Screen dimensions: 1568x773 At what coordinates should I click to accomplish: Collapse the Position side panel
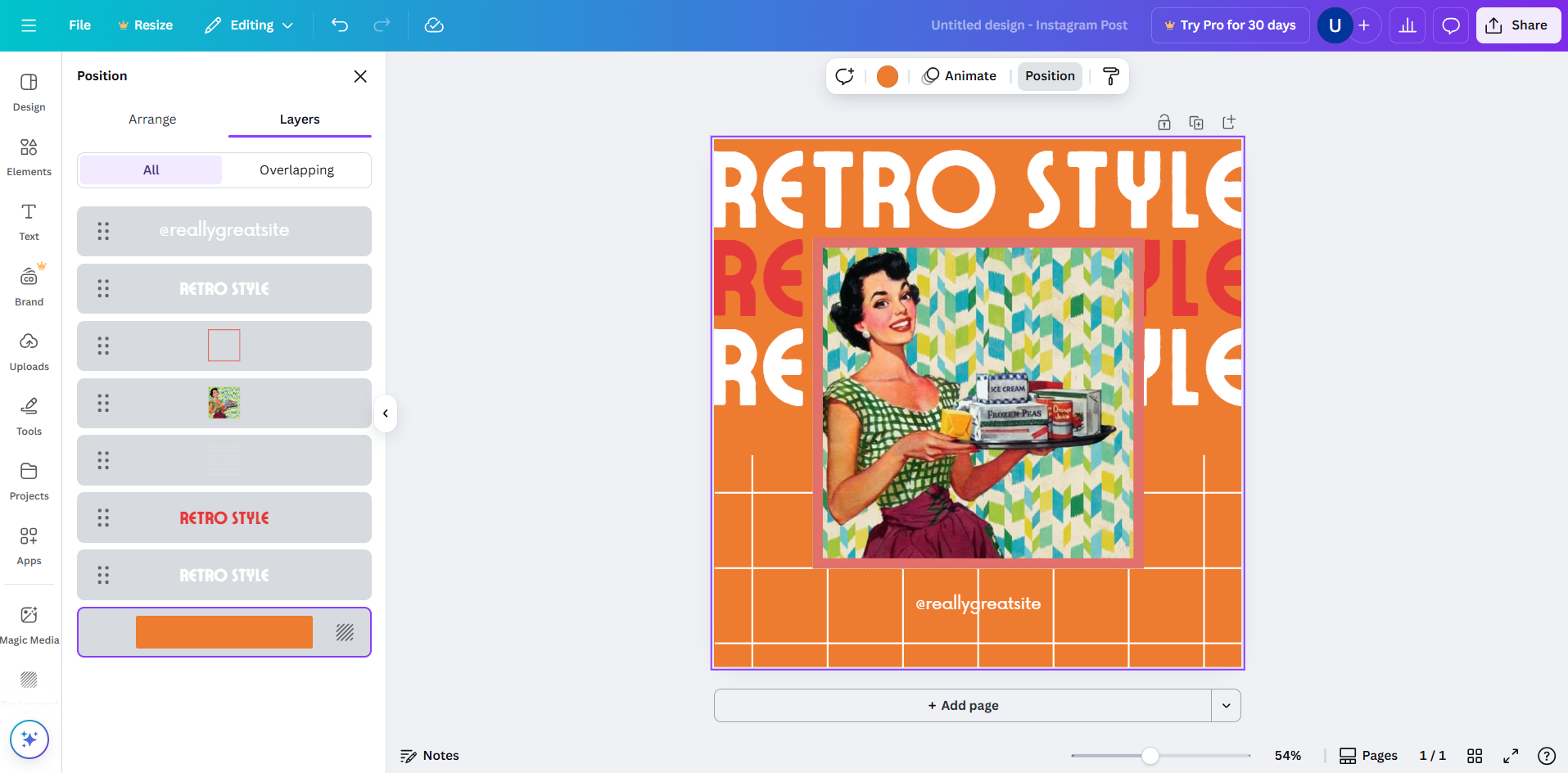pos(385,414)
